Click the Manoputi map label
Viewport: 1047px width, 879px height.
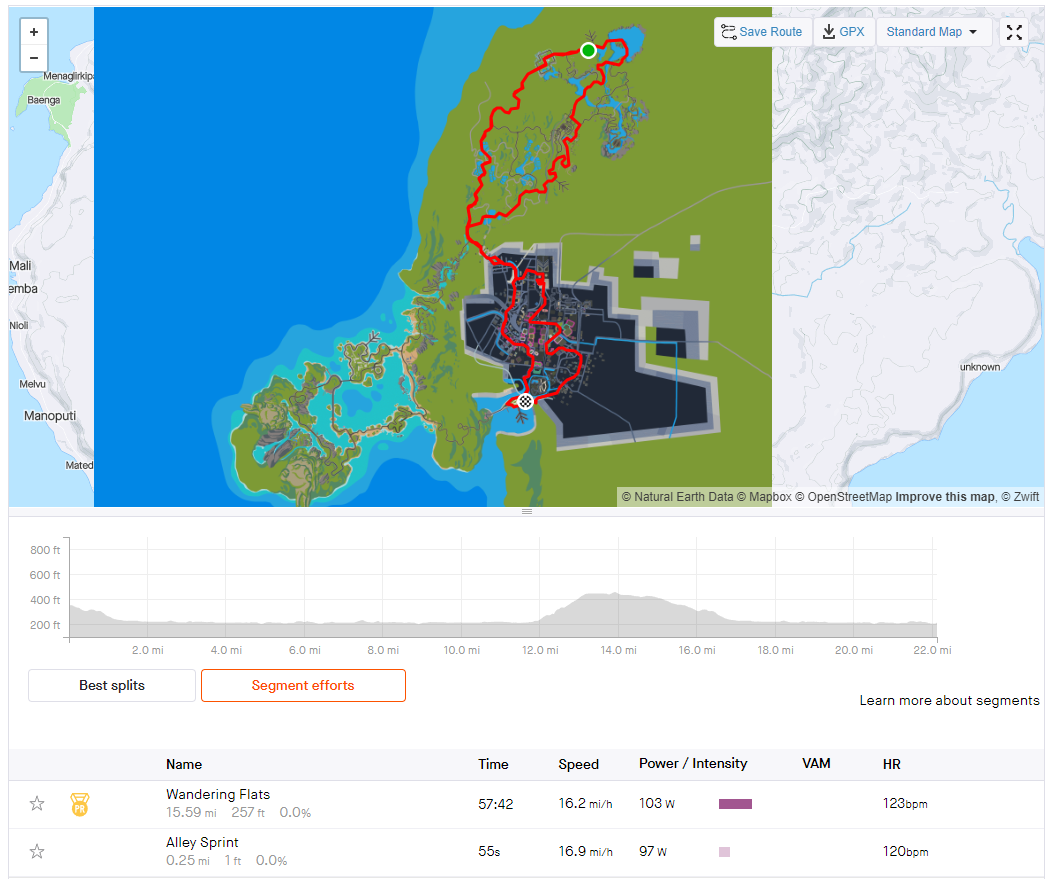[50, 416]
